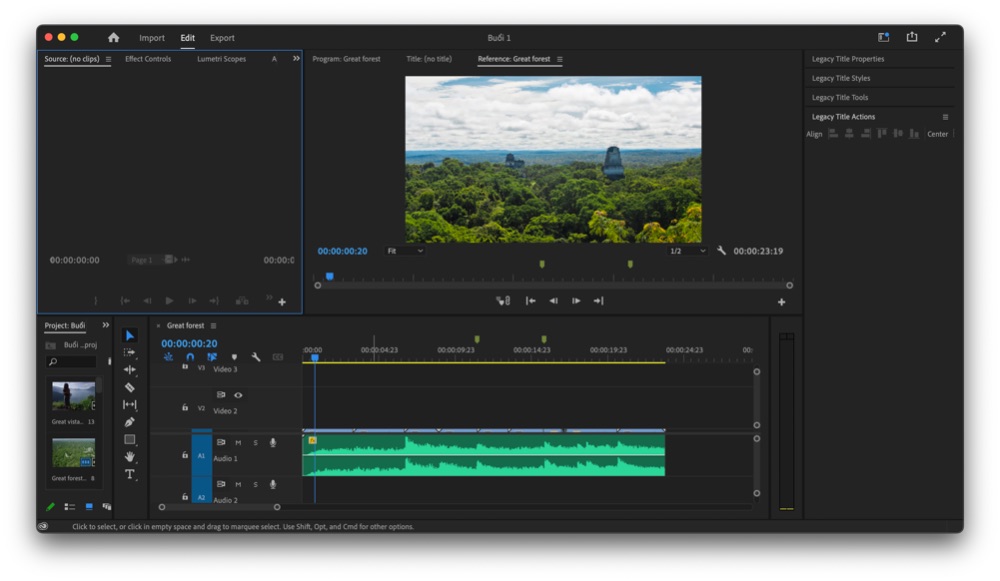Screen dimensions: 1000x581
Task: Open Legacy Title Actions panel menu
Action: (x=945, y=117)
